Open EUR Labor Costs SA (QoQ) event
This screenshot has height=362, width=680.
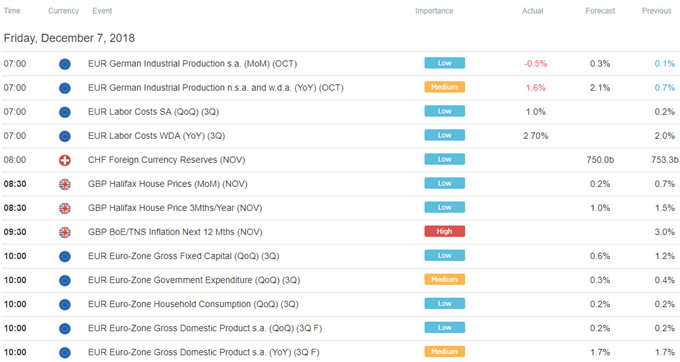click(154, 112)
